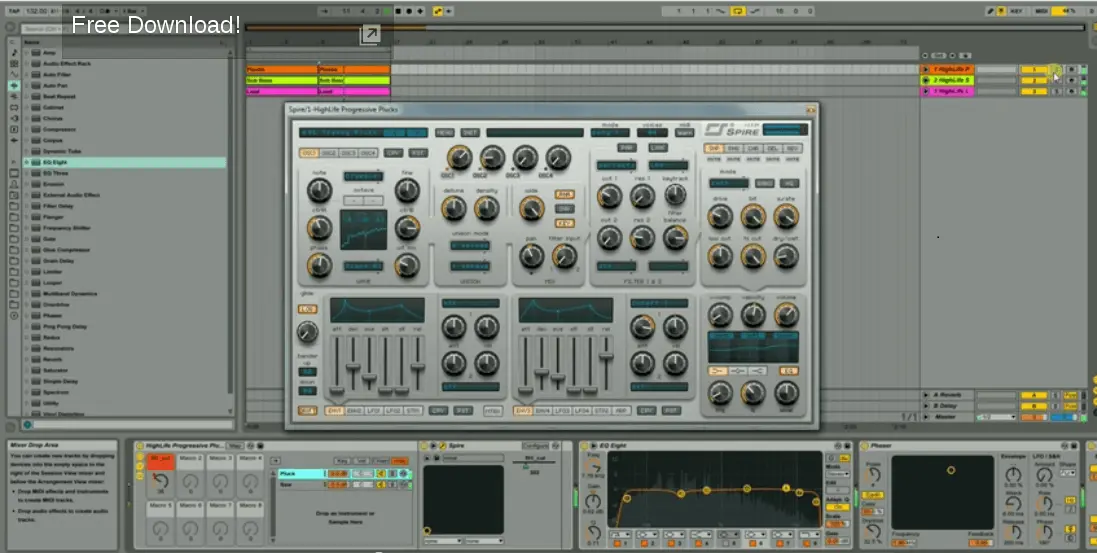1097x553 pixels.
Task: Select 'Limiter' in the browser list
Action: (52, 272)
